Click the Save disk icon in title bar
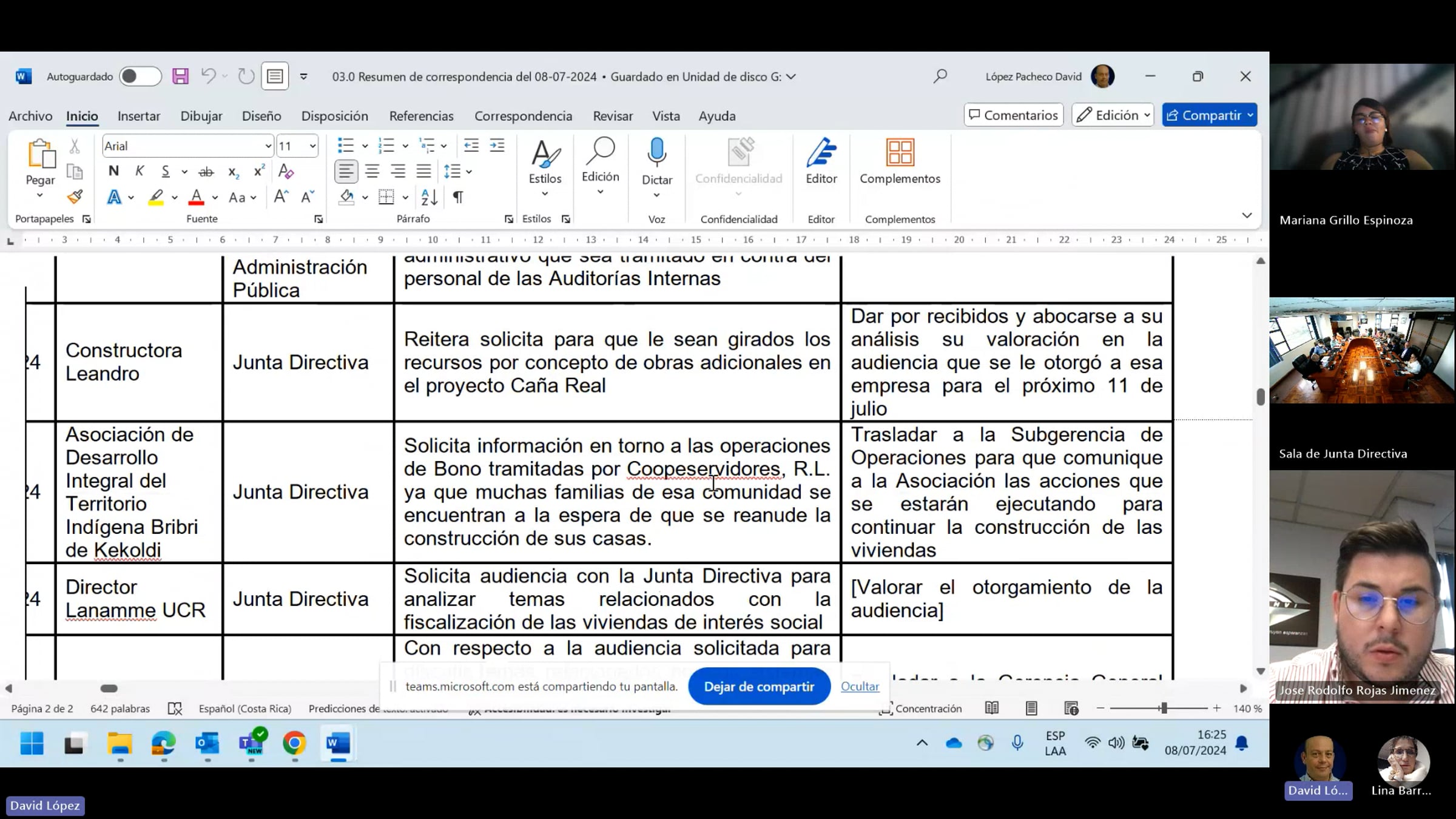Image resolution: width=1456 pixels, height=819 pixels. (x=180, y=76)
